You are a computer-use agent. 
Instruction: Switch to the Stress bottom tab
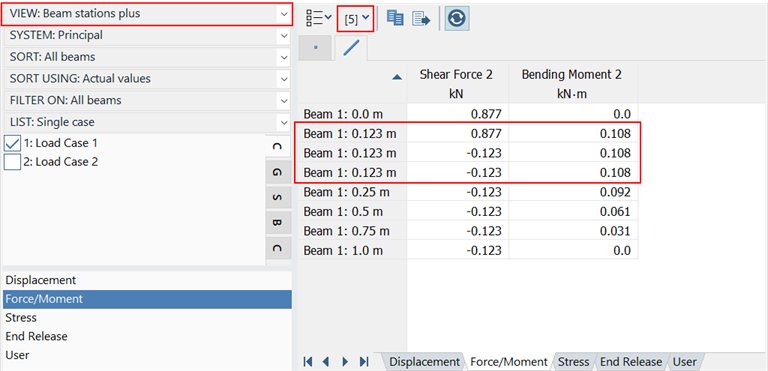coord(574,362)
